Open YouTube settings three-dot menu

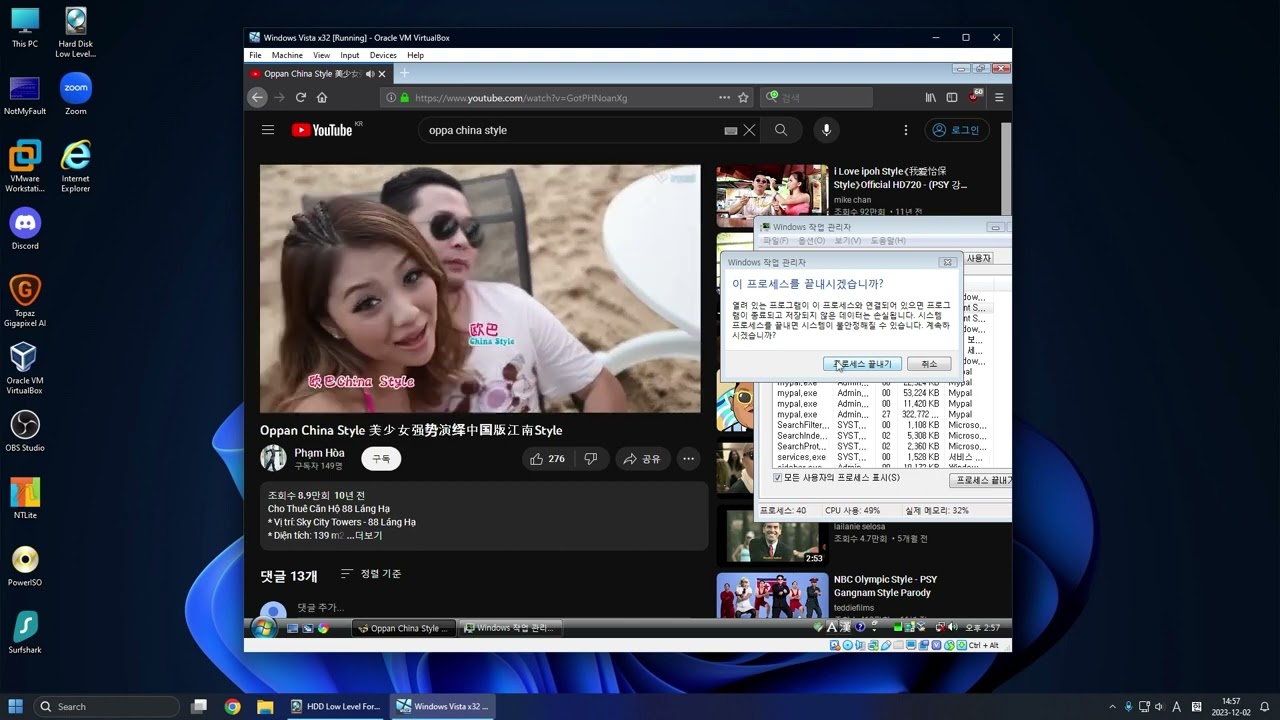click(906, 130)
